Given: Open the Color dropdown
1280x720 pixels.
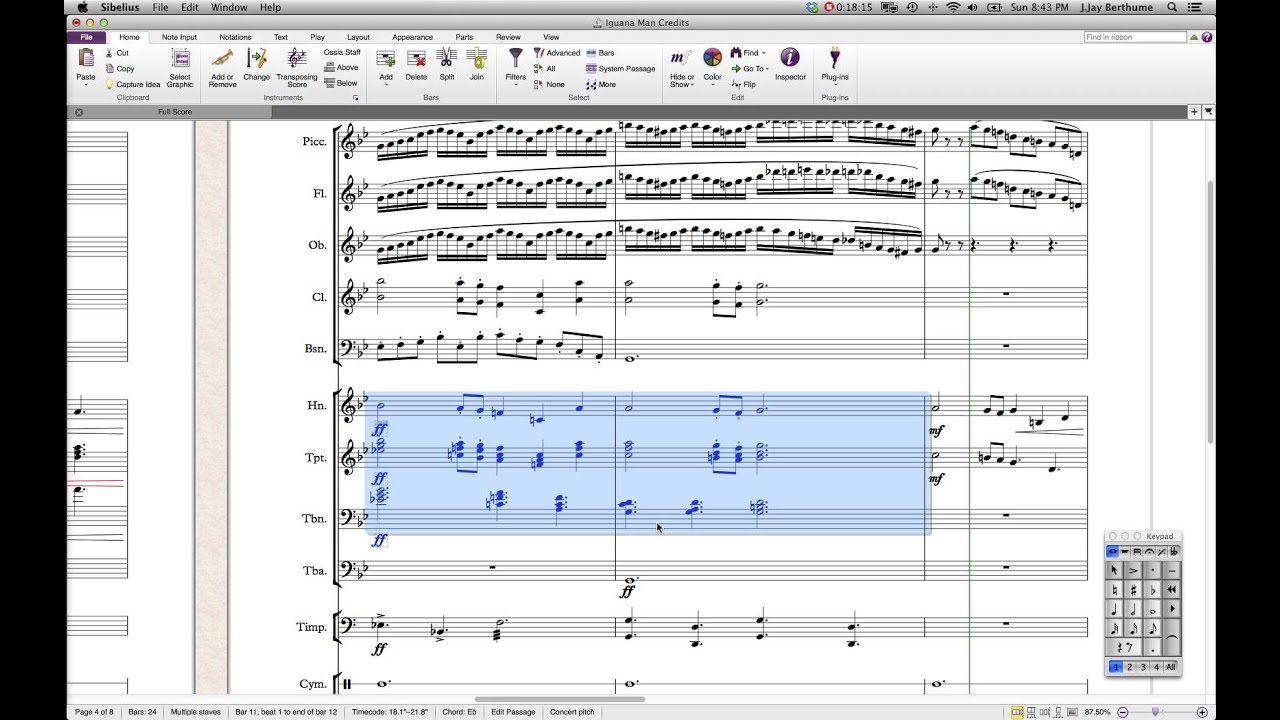Looking at the screenshot, I should pos(713,85).
